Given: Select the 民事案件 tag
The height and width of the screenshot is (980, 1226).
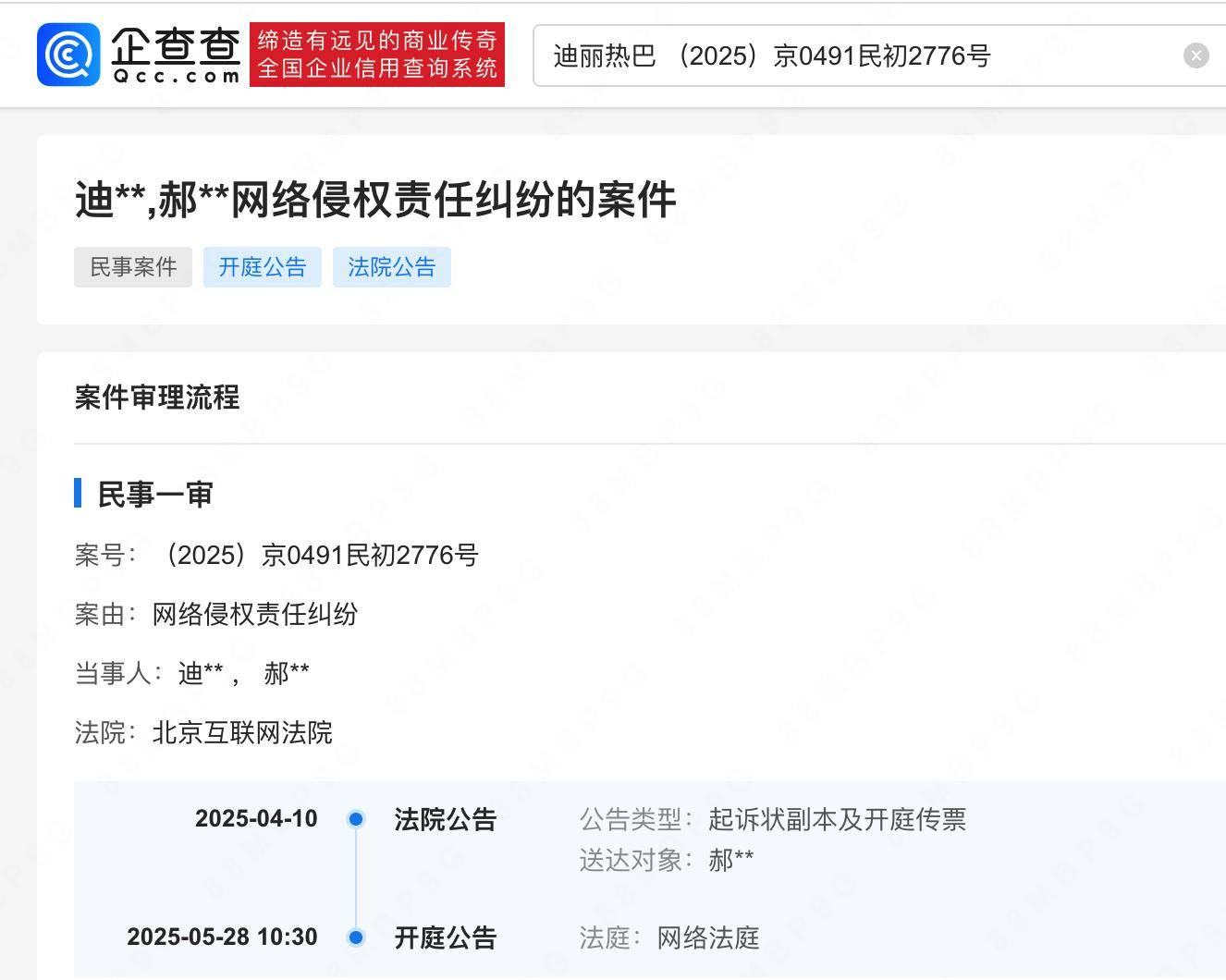Looking at the screenshot, I should click(133, 267).
